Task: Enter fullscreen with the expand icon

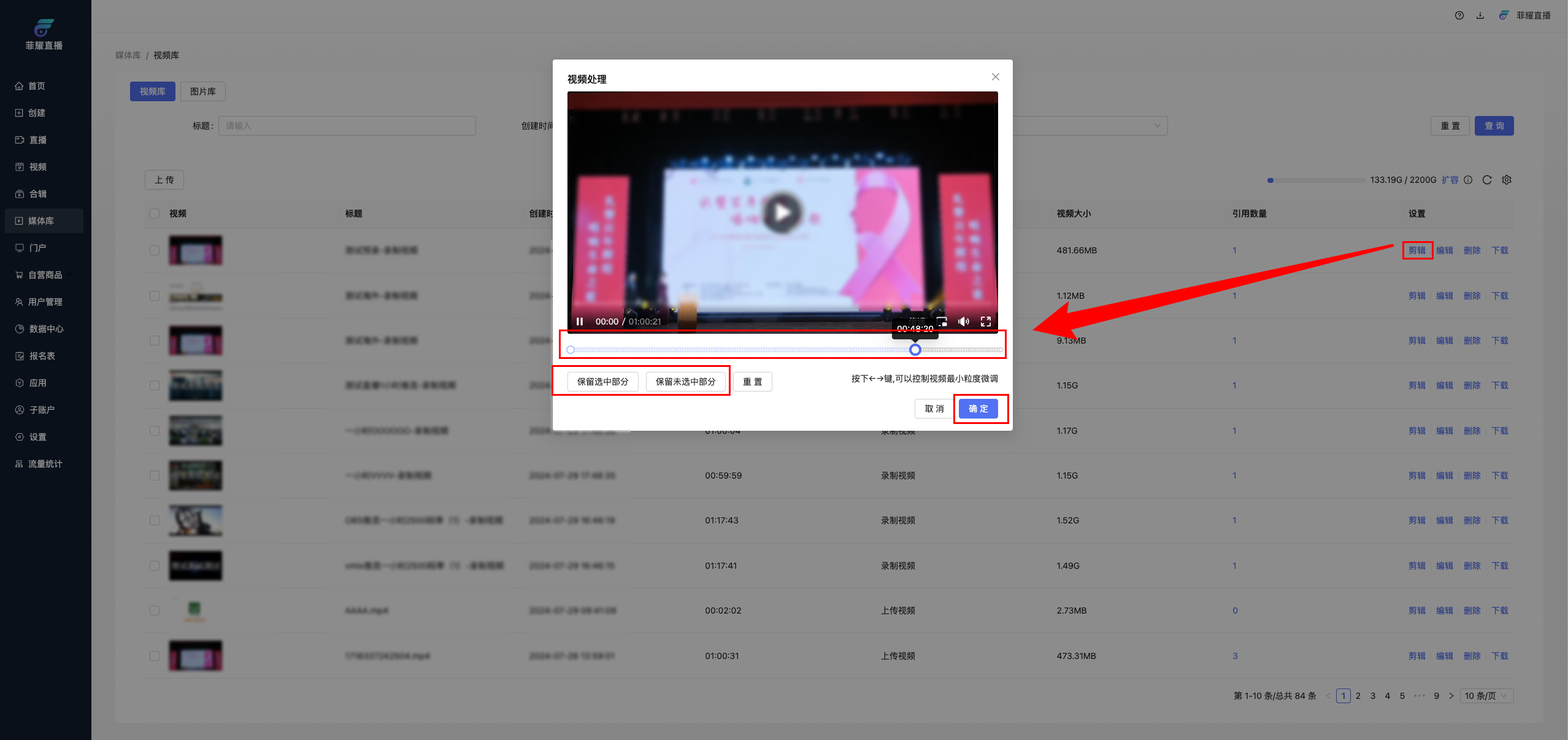Action: [986, 322]
